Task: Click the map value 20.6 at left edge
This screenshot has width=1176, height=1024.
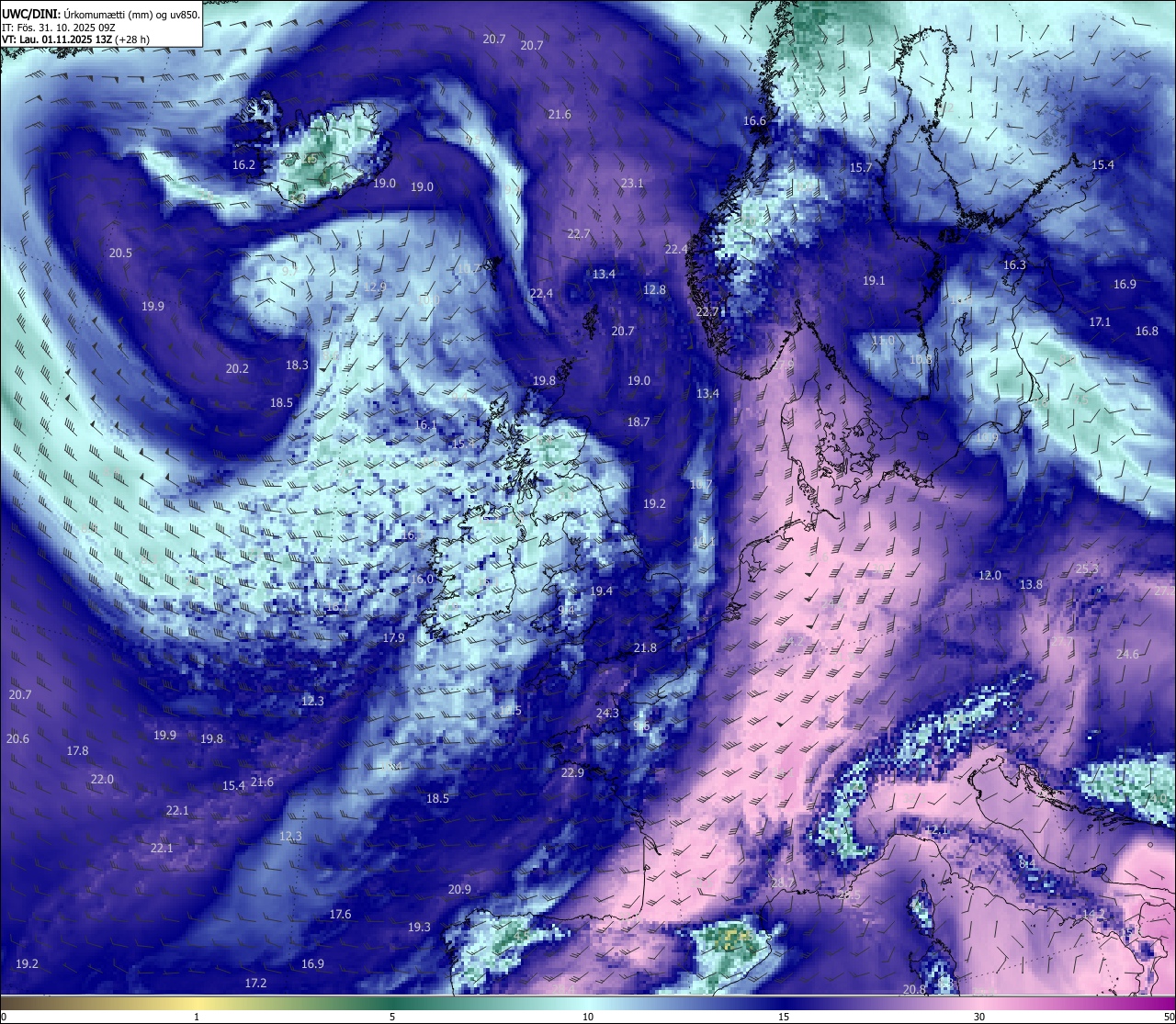Action: 17,739
